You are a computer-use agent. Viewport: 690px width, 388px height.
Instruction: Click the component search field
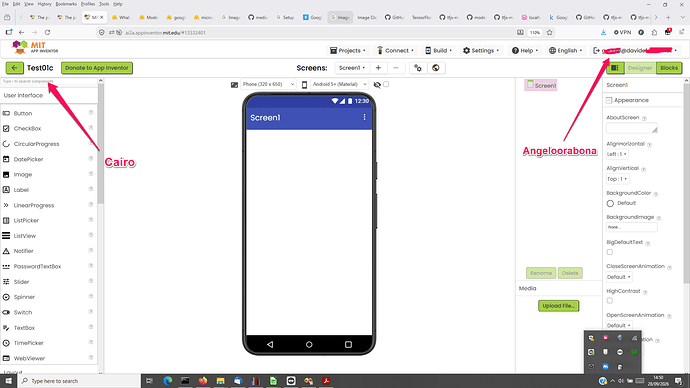coord(48,81)
